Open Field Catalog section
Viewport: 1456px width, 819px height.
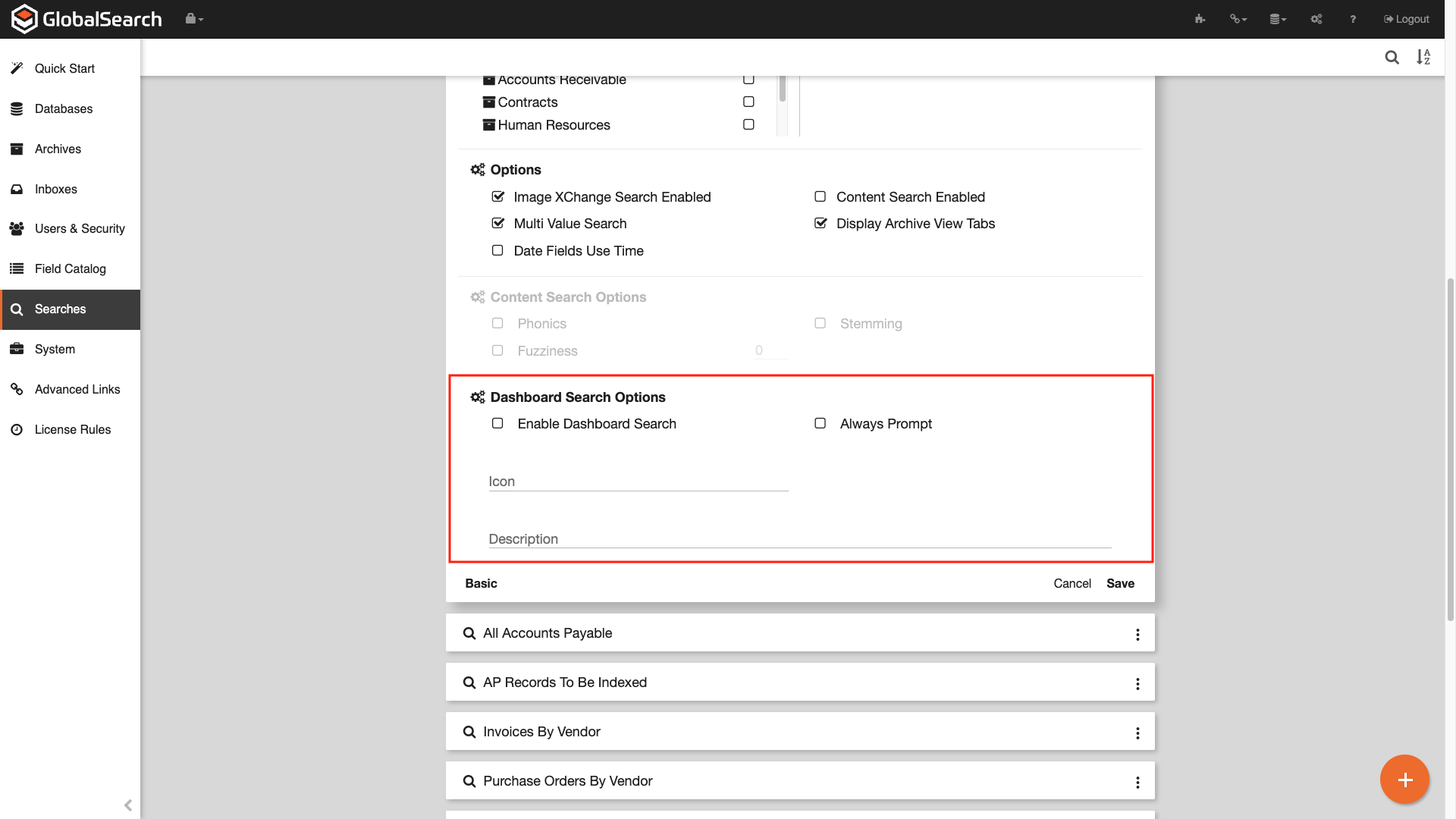(x=70, y=268)
